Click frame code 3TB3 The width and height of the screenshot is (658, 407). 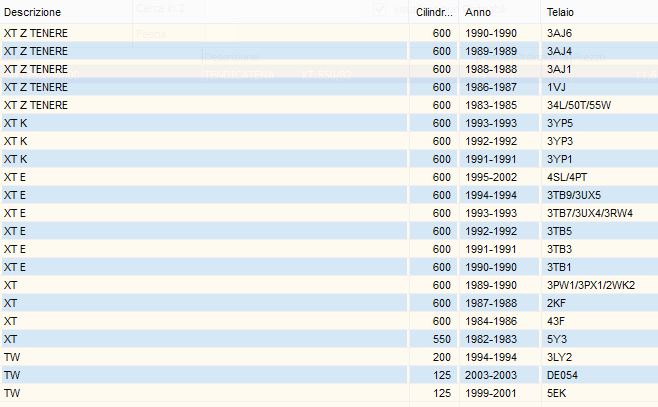coord(559,249)
